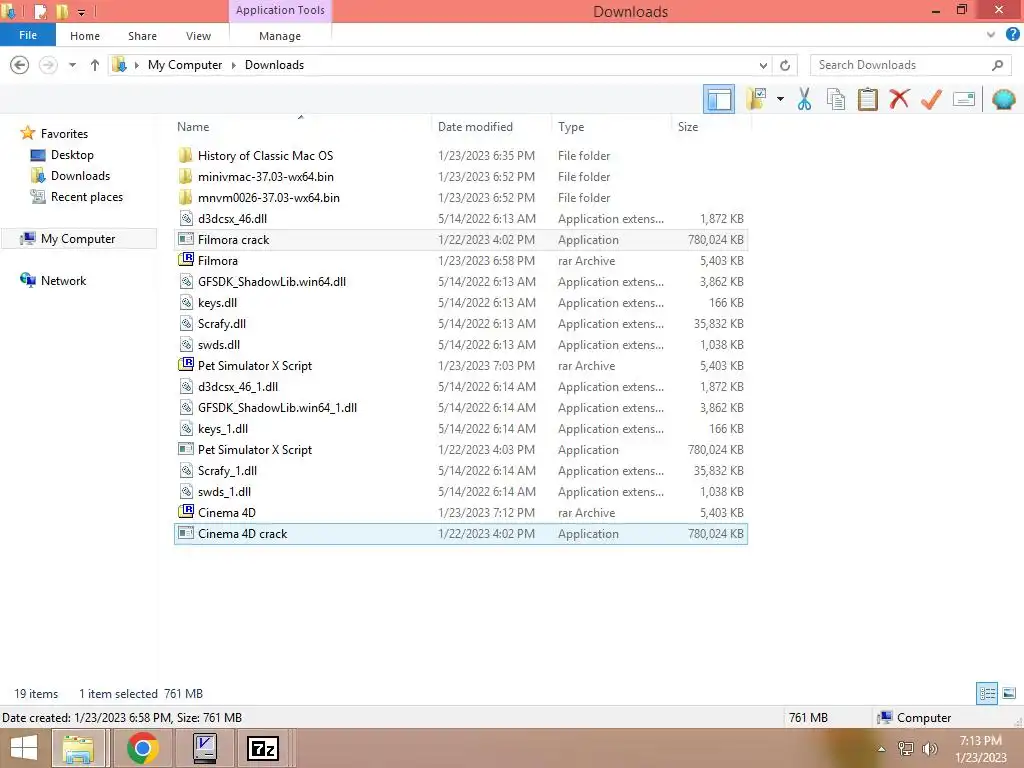
Task: Click the rename card toolbar icon
Action: click(x=964, y=99)
